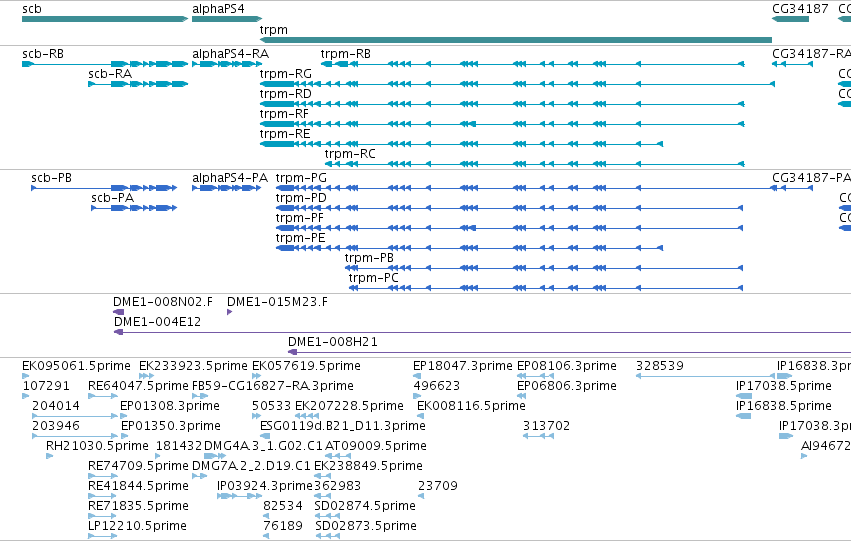Click EST EP18047.3prime
The height and width of the screenshot is (541, 851).
tap(462, 366)
